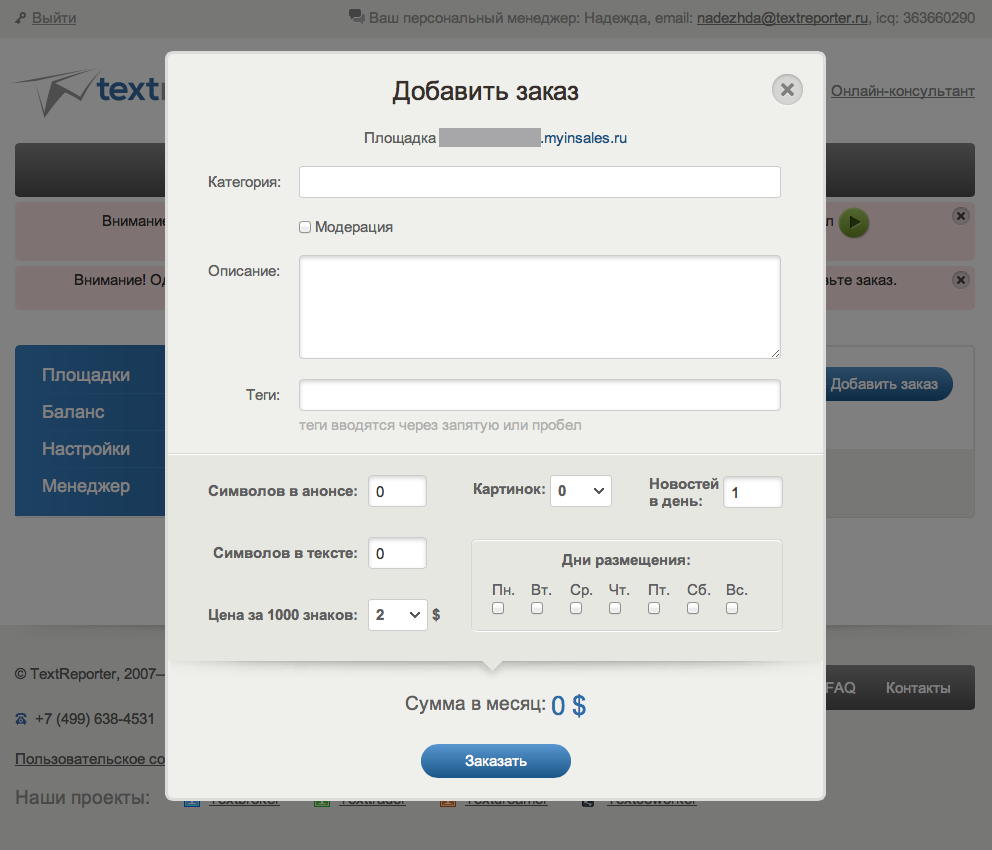The image size is (992, 850).
Task: Focus the Описание text area
Action: [x=540, y=307]
